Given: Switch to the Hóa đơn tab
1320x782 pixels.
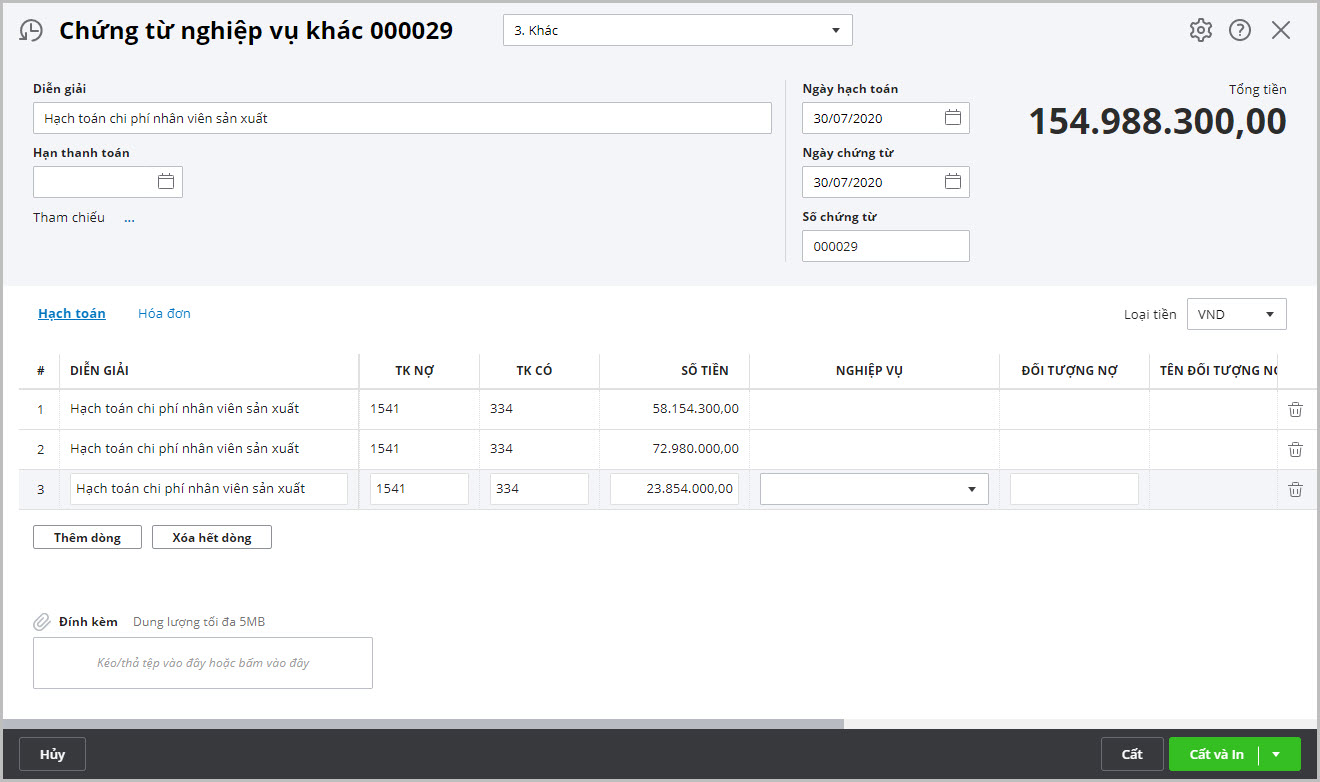Looking at the screenshot, I should click(164, 313).
